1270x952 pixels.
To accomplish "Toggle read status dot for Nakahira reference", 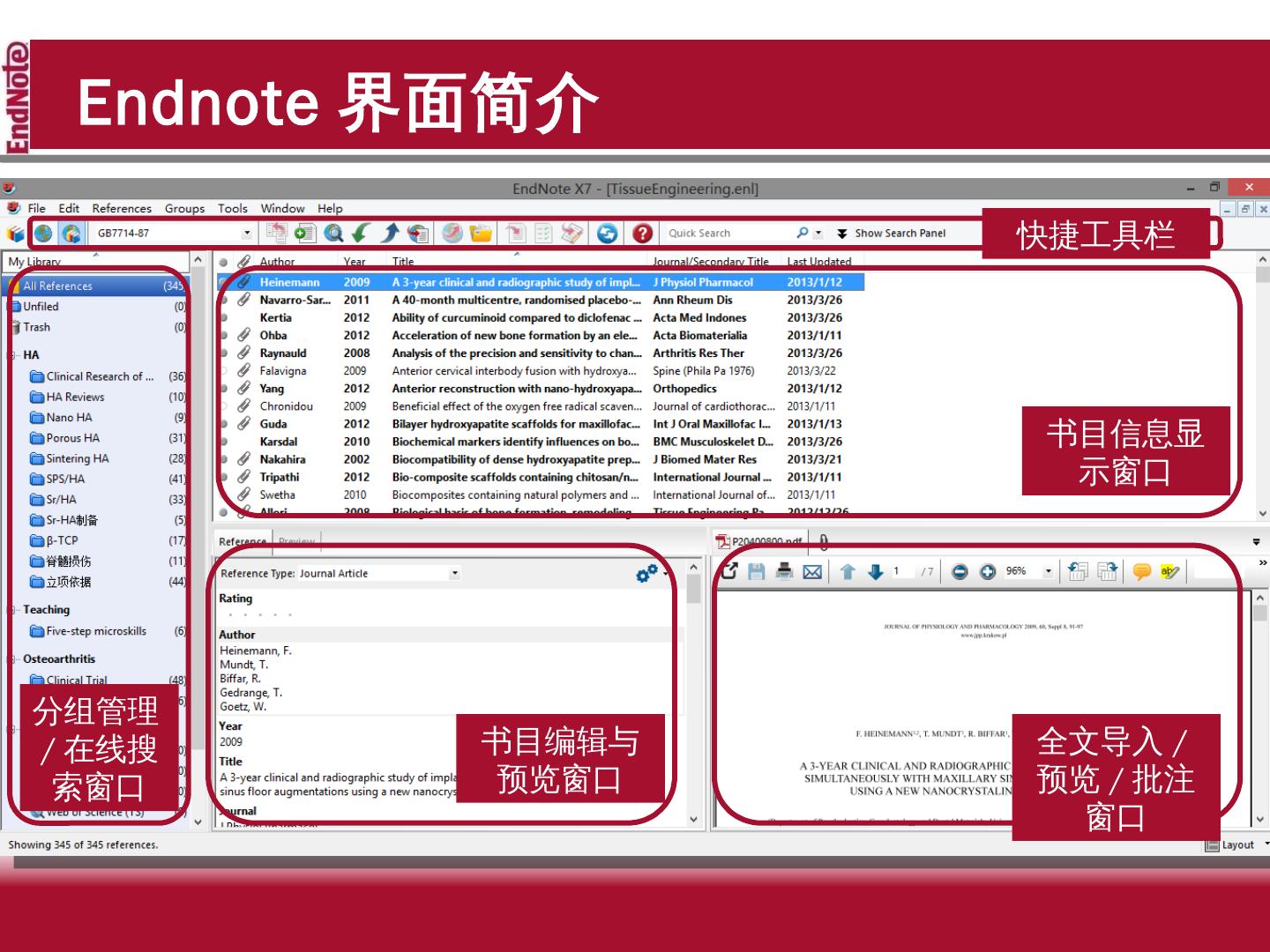I will 223,459.
